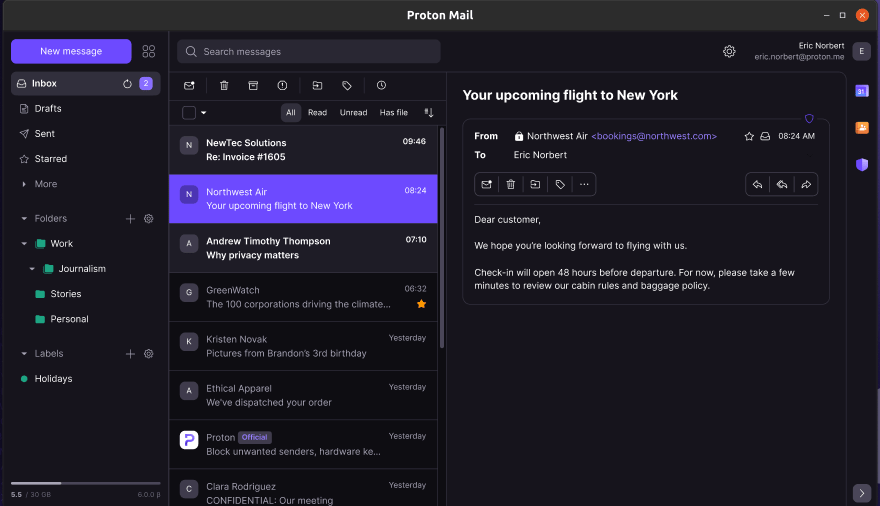
Task: Mark open message as unread
Action: [487, 184]
